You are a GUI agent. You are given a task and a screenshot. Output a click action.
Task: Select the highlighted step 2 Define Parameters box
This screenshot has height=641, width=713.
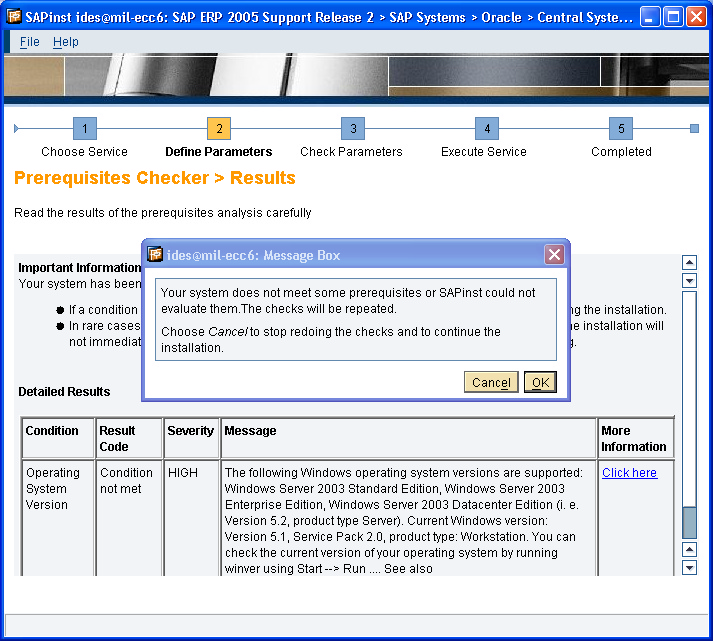tap(219, 129)
